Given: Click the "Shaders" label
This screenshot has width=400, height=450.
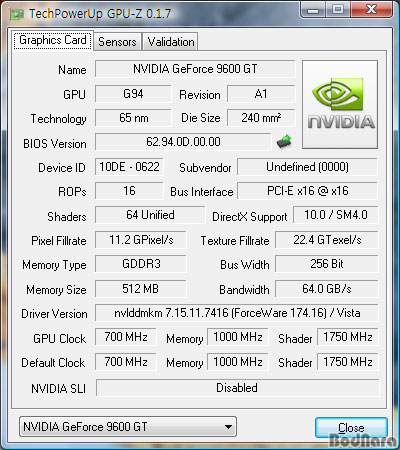Looking at the screenshot, I should 67,217.
